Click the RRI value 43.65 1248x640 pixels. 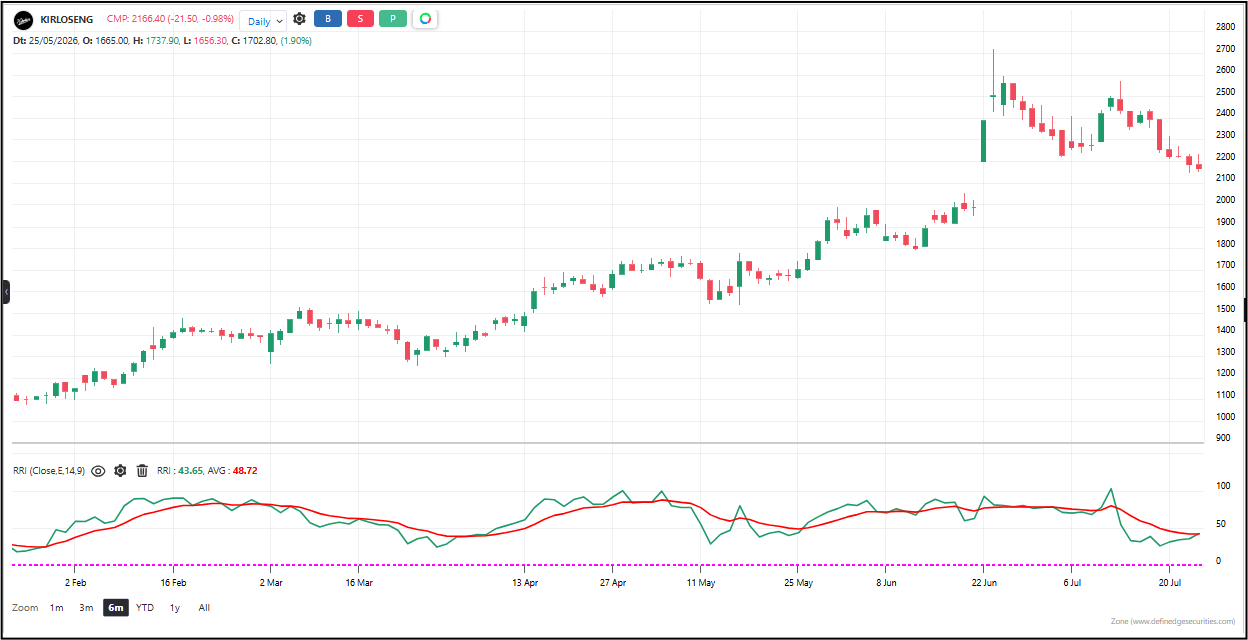pyautogui.click(x=190, y=470)
